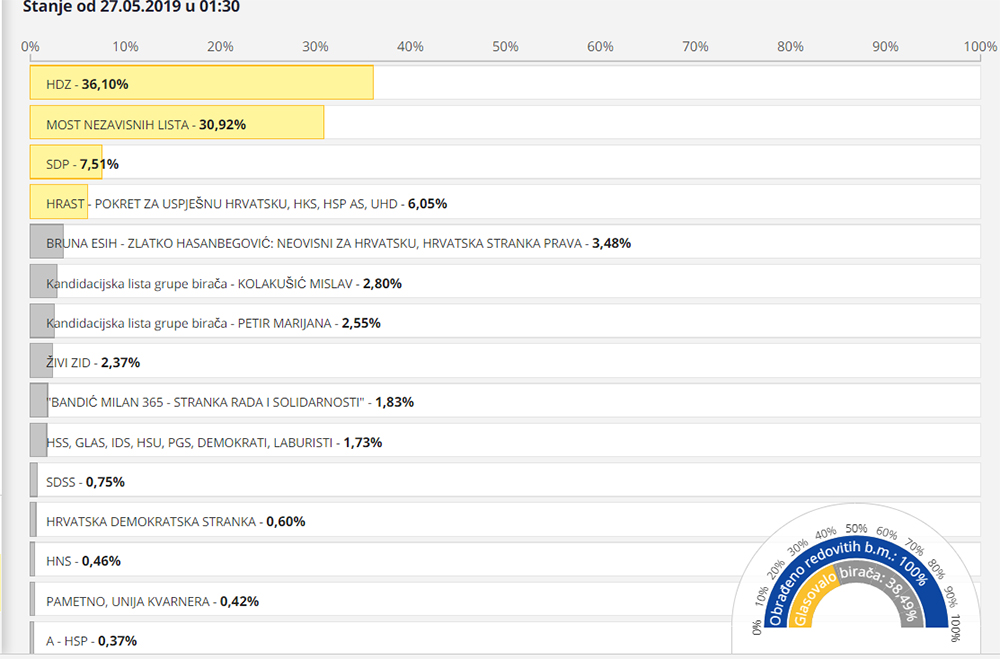1000x659 pixels.
Task: Click the 'Stanje od 27.05.2019' timestamp heading
Action: point(131,8)
